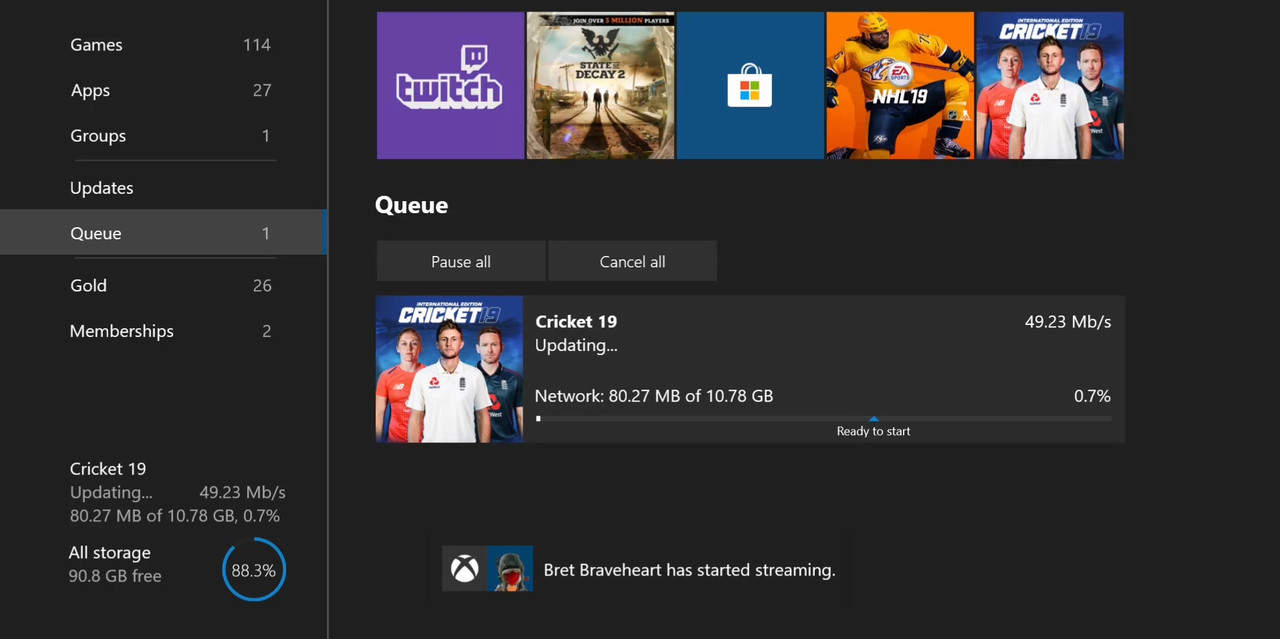Select Apps in the sidebar
Screen dimensions: 1280x639
[163, 90]
